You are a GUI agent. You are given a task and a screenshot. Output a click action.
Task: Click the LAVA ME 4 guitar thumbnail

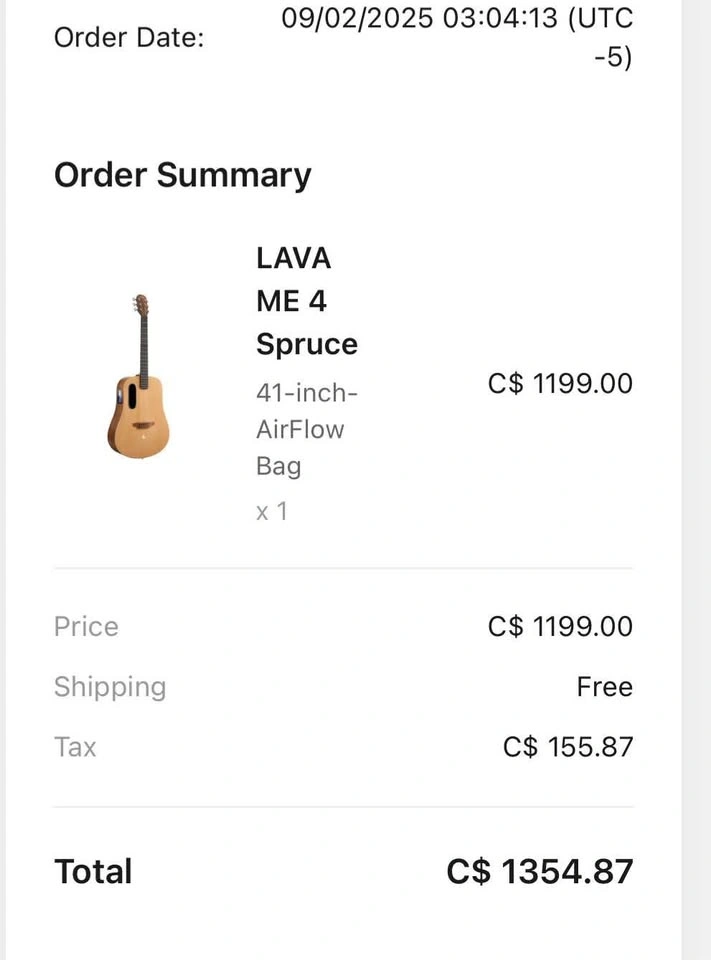138,377
